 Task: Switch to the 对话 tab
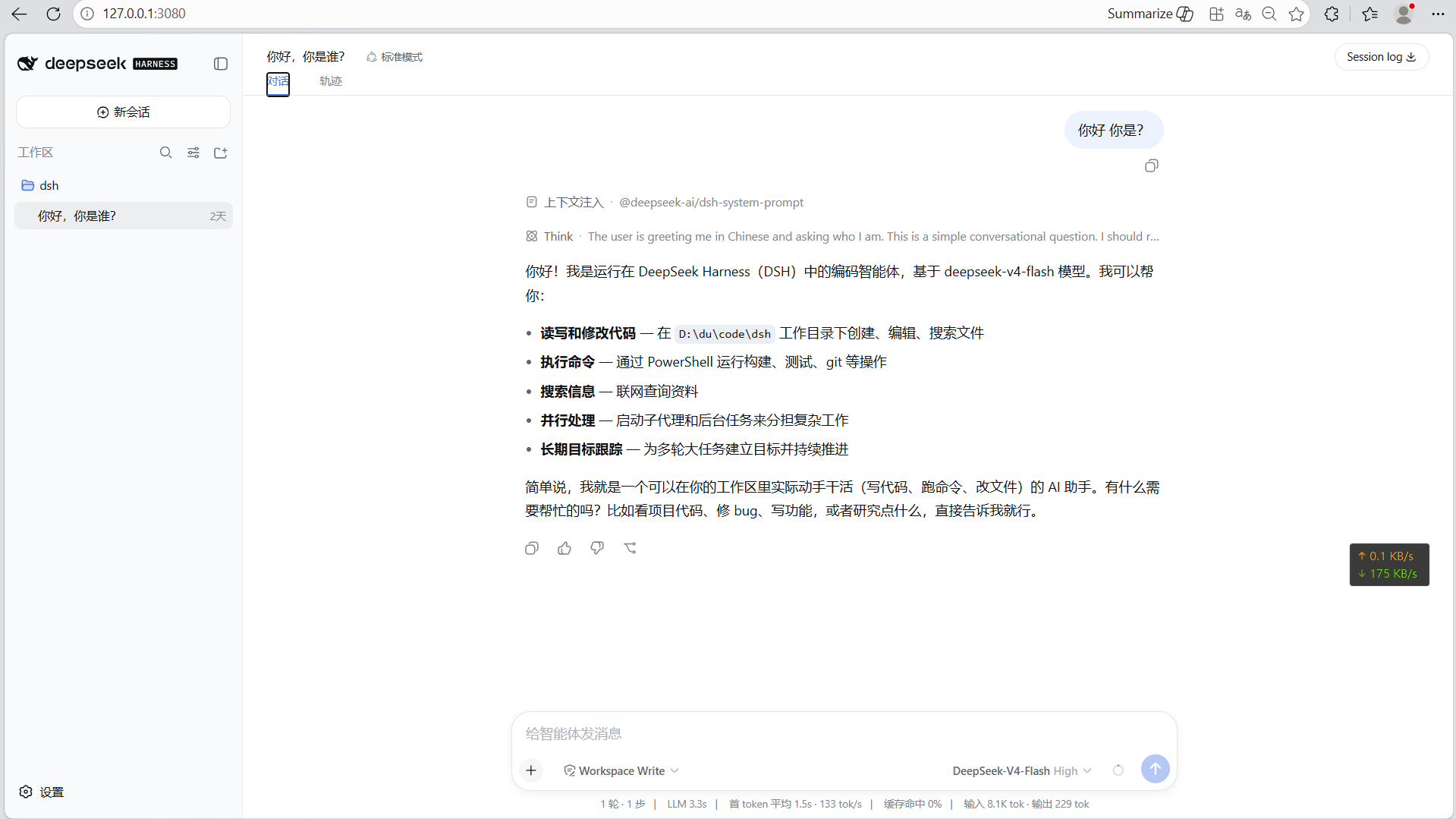[x=278, y=81]
